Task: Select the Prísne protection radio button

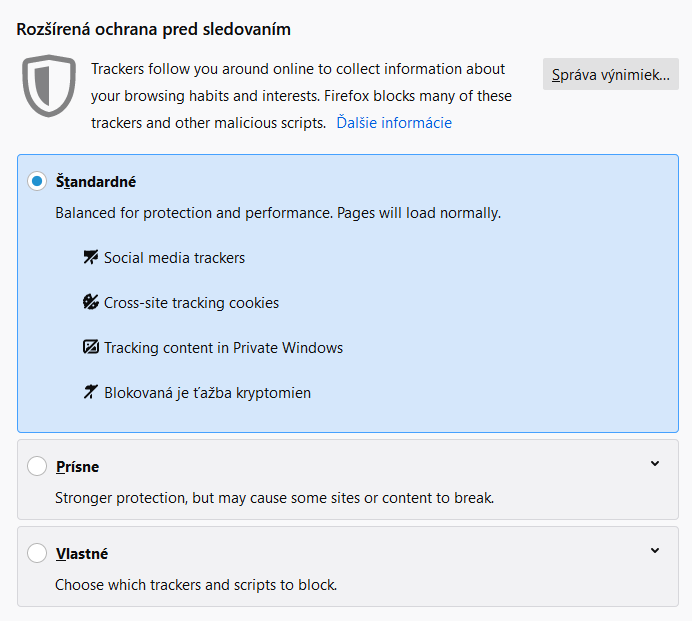Action: click(x=37, y=466)
